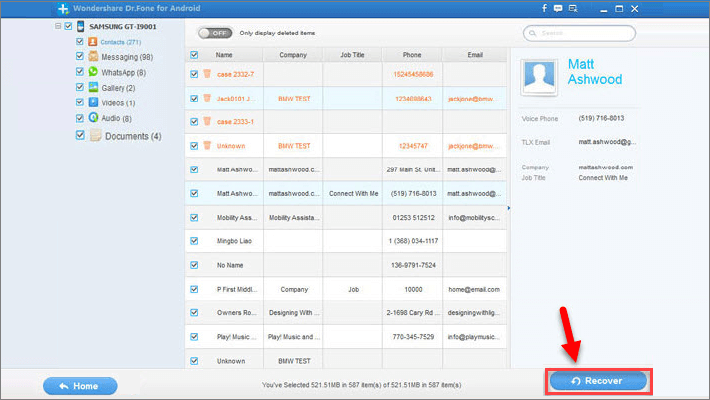This screenshot has width=710, height=400.
Task: Click the Matt Ashwood name in detail panel
Action: [595, 72]
